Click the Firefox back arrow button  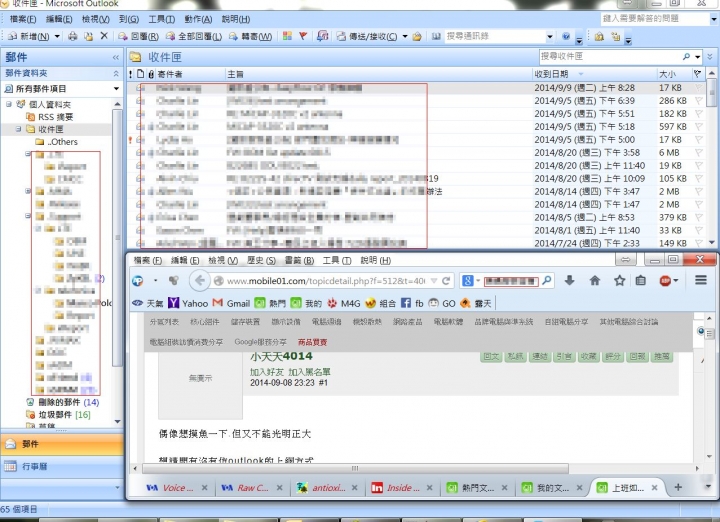199,280
